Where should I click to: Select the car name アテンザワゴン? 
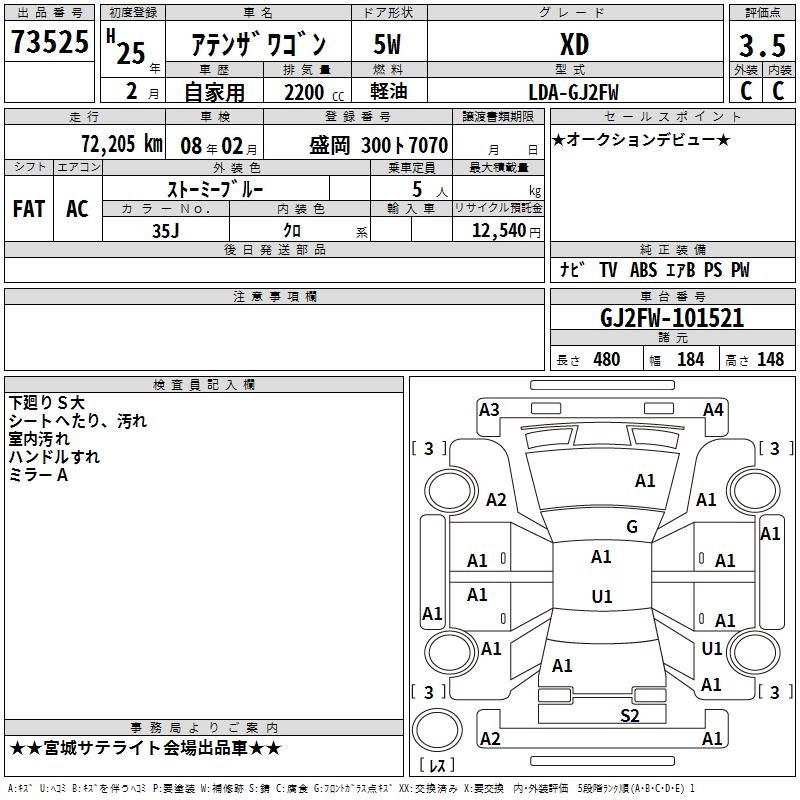tap(257, 46)
